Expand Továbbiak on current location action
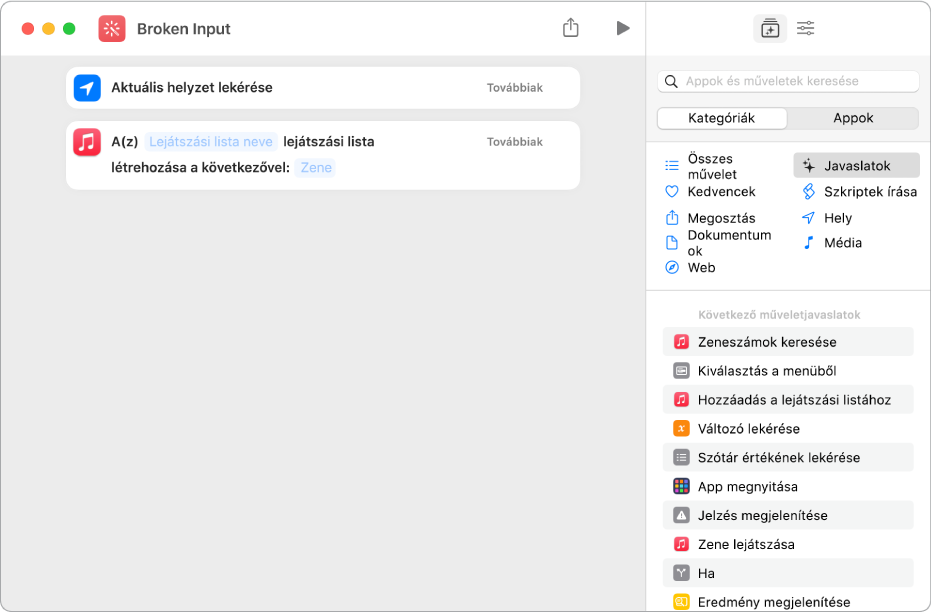Screen dimensions: 931x612 (x=514, y=88)
